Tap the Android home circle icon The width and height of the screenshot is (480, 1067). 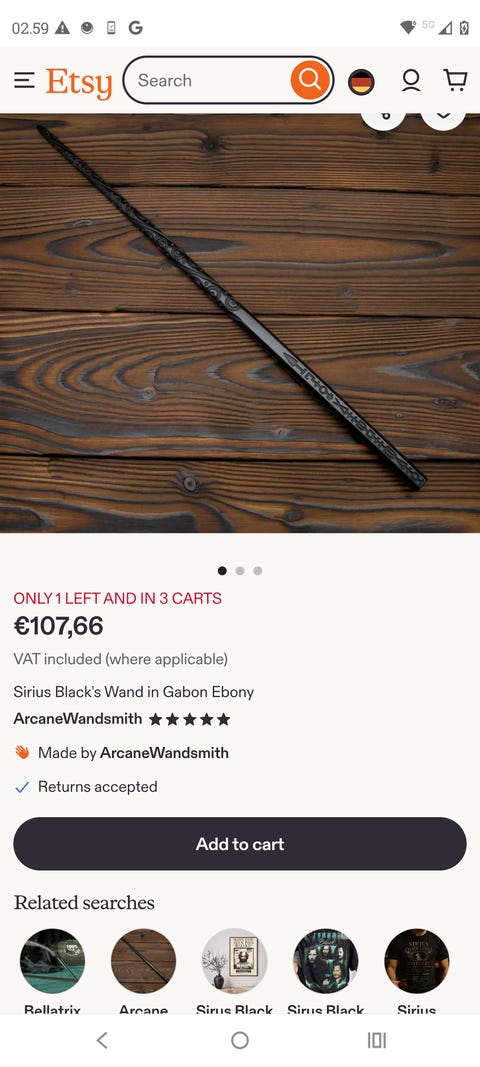pyautogui.click(x=240, y=1040)
